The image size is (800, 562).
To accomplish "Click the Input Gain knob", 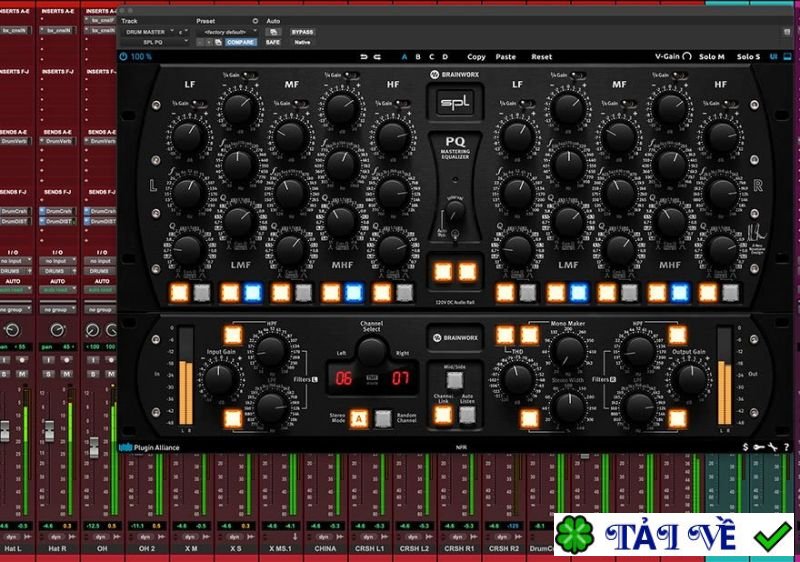I will click(x=220, y=378).
